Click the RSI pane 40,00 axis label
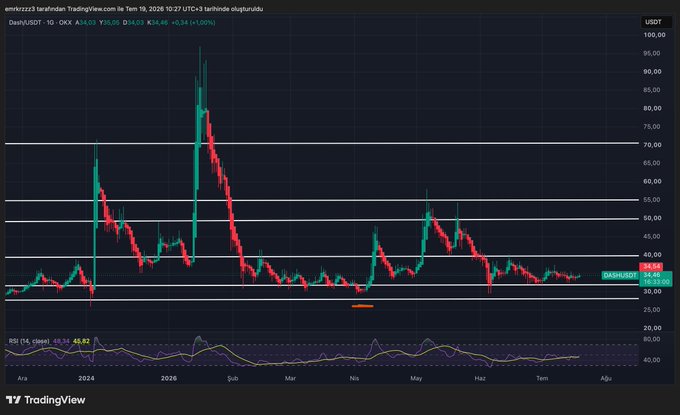Screen dimensions: 680x415 point(652,360)
